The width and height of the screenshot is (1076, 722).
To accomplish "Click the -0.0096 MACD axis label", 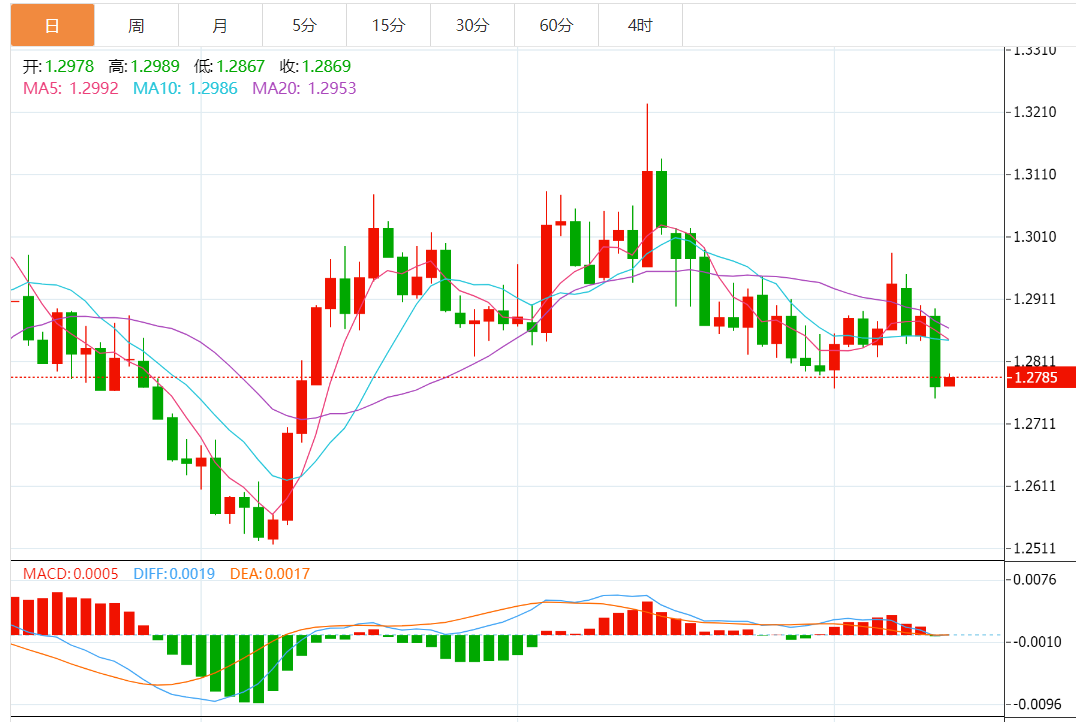I will [x=1037, y=704].
